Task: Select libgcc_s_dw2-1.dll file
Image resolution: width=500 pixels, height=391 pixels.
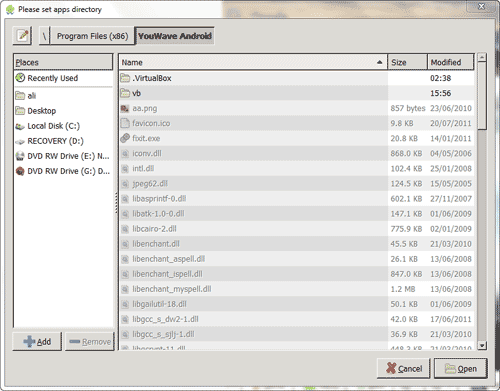Action: click(x=296, y=319)
